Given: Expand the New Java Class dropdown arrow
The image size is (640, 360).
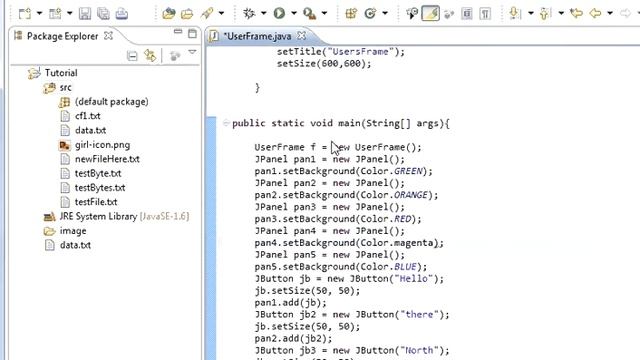Looking at the screenshot, I should point(385,13).
